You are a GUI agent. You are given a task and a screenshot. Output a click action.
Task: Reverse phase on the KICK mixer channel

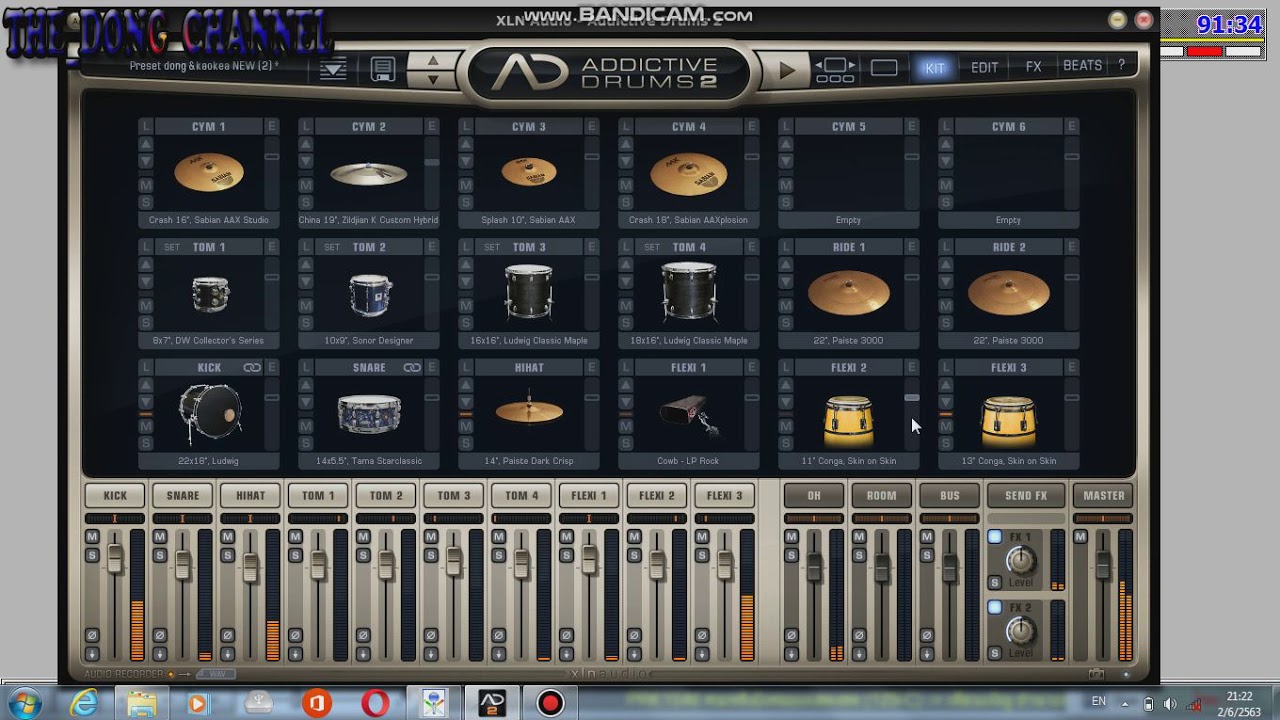tap(92, 635)
